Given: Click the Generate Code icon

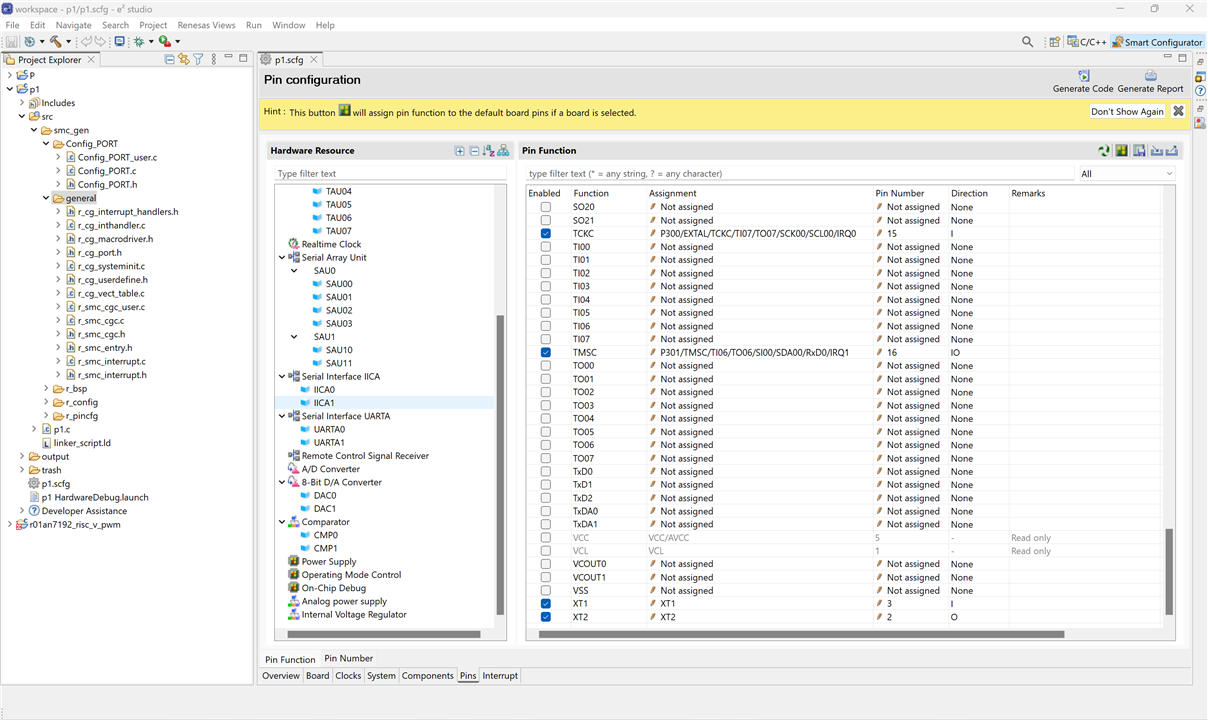Looking at the screenshot, I should point(1083,76).
